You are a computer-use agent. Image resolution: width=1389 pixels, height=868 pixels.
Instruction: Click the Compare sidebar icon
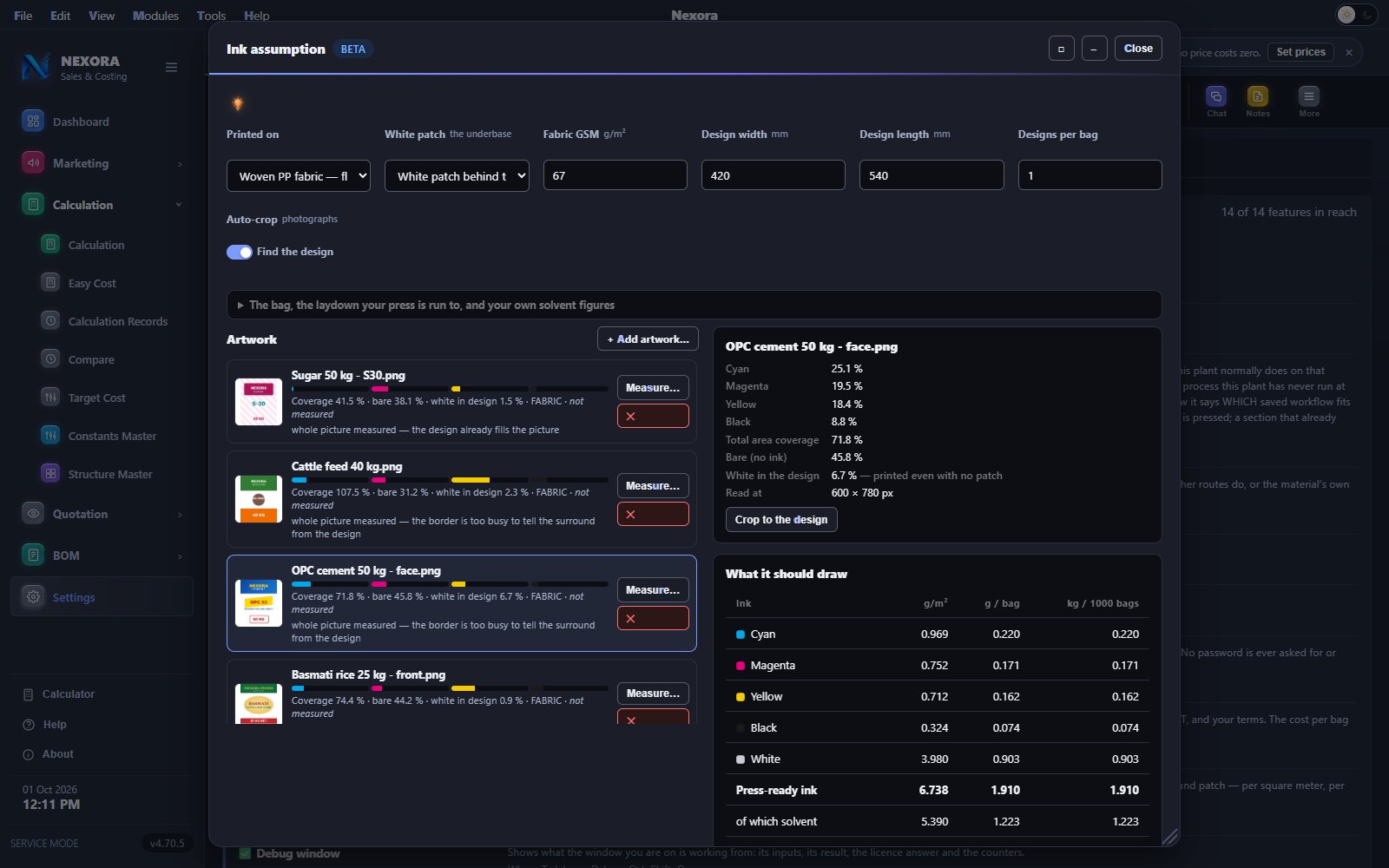pyautogui.click(x=50, y=359)
